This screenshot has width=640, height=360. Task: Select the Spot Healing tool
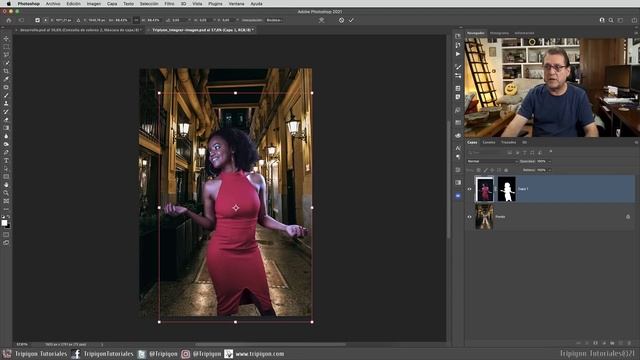point(6,87)
